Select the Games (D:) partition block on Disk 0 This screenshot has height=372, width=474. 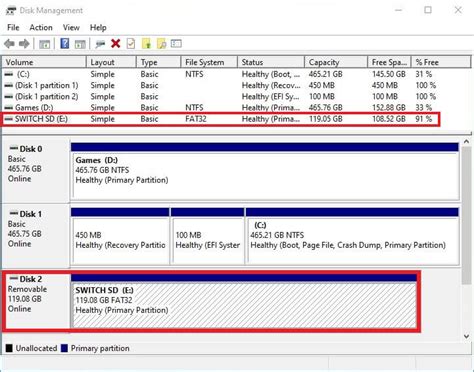[x=265, y=171]
